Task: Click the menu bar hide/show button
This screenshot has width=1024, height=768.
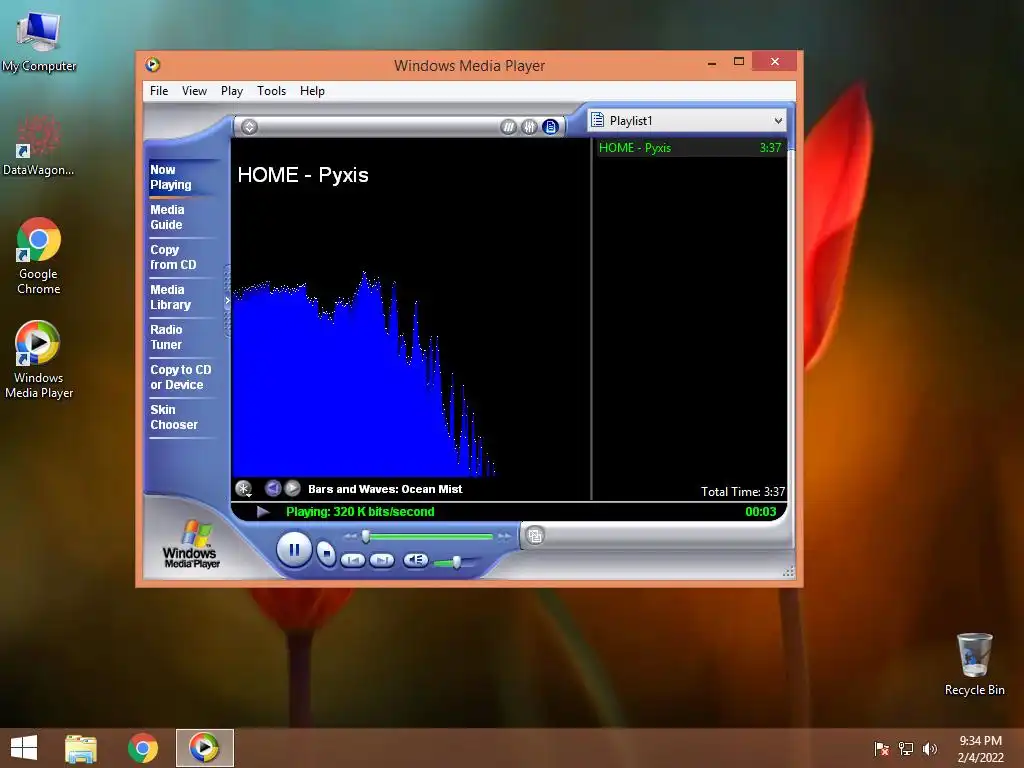Action: pyautogui.click(x=249, y=127)
